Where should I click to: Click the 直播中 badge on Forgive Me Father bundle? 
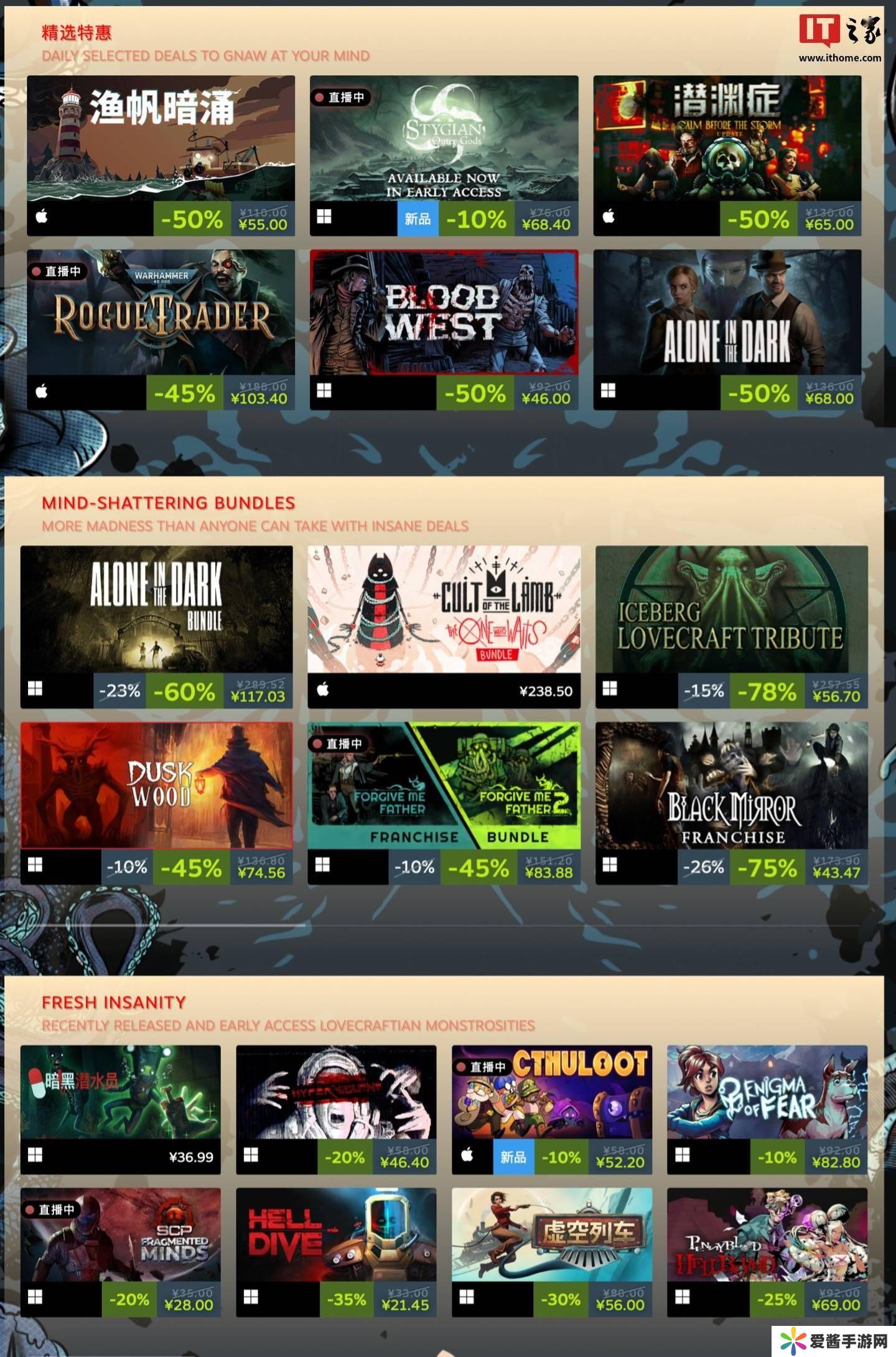pos(338,744)
